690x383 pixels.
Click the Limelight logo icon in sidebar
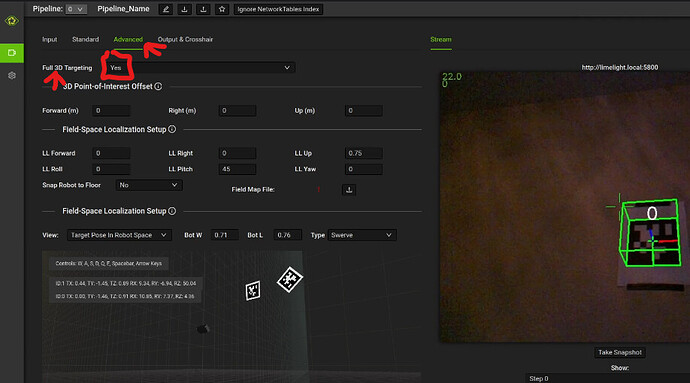tap(11, 21)
